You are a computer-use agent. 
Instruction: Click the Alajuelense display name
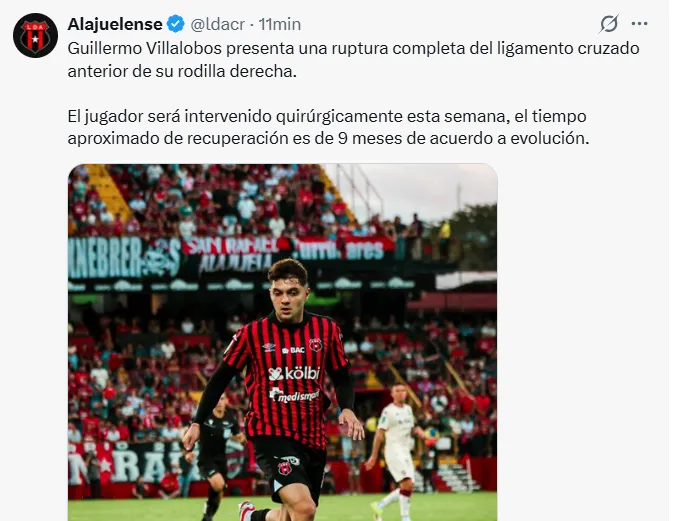coord(115,24)
